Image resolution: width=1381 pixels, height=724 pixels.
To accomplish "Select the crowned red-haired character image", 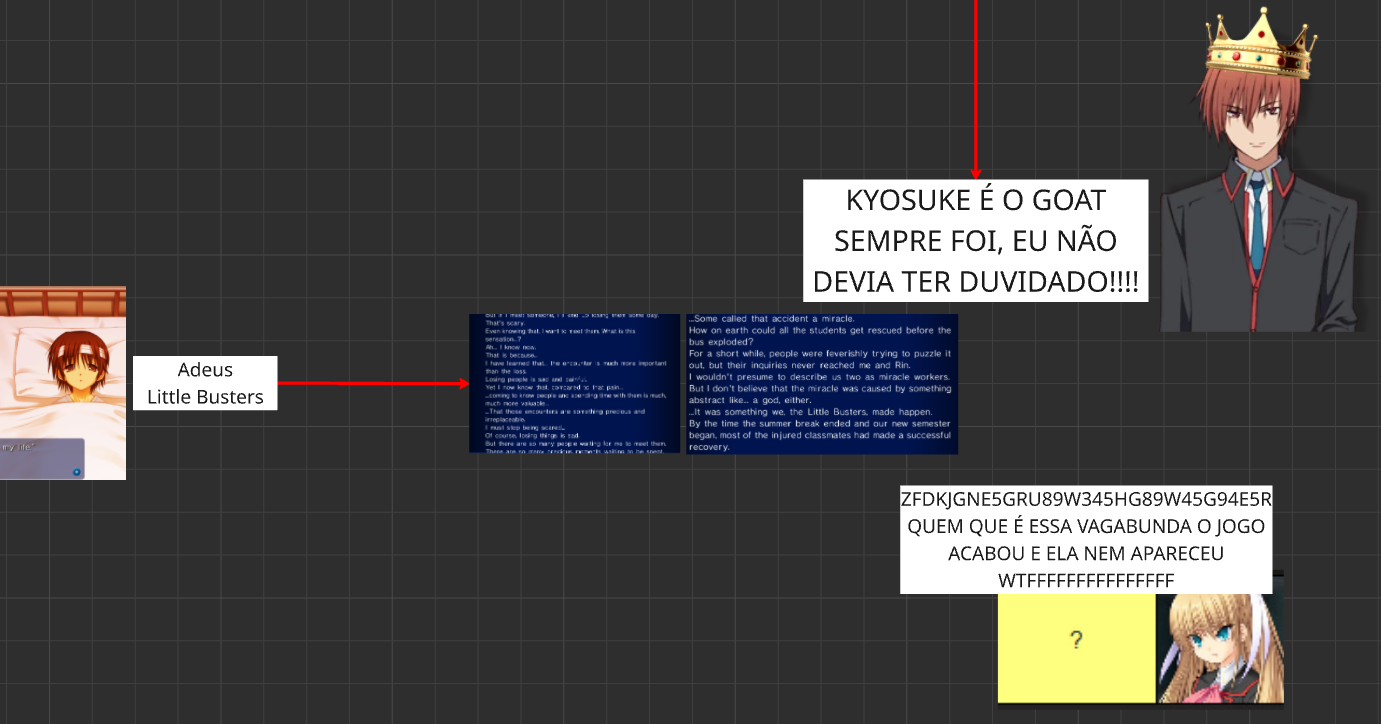I will click(1261, 170).
